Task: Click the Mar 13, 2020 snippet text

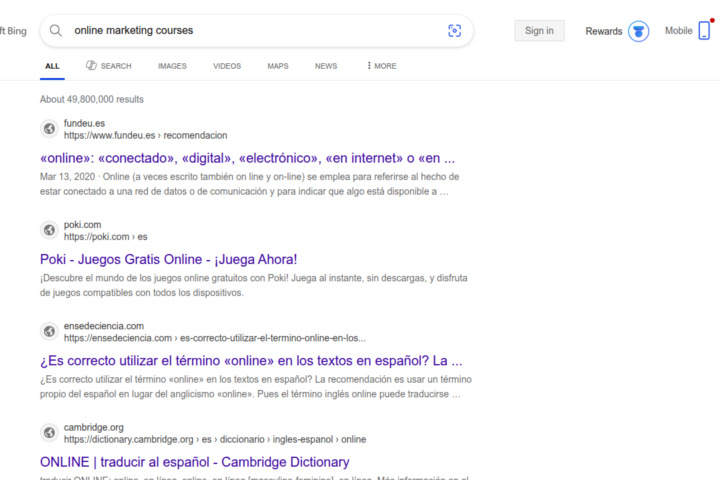Action: click(x=249, y=184)
